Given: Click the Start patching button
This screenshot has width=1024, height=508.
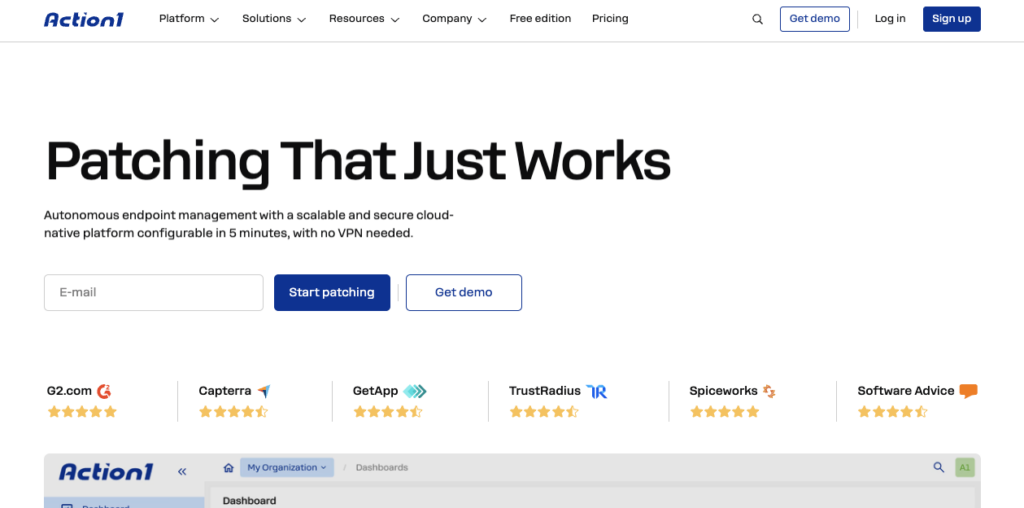Looking at the screenshot, I should [x=332, y=293].
